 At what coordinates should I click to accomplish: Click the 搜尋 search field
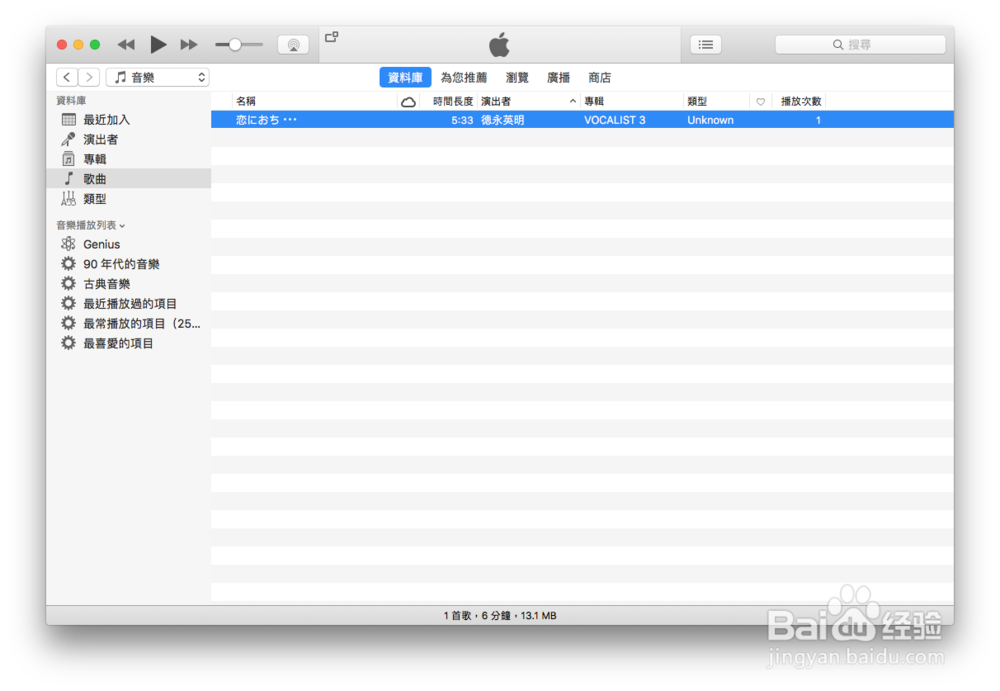coord(860,45)
